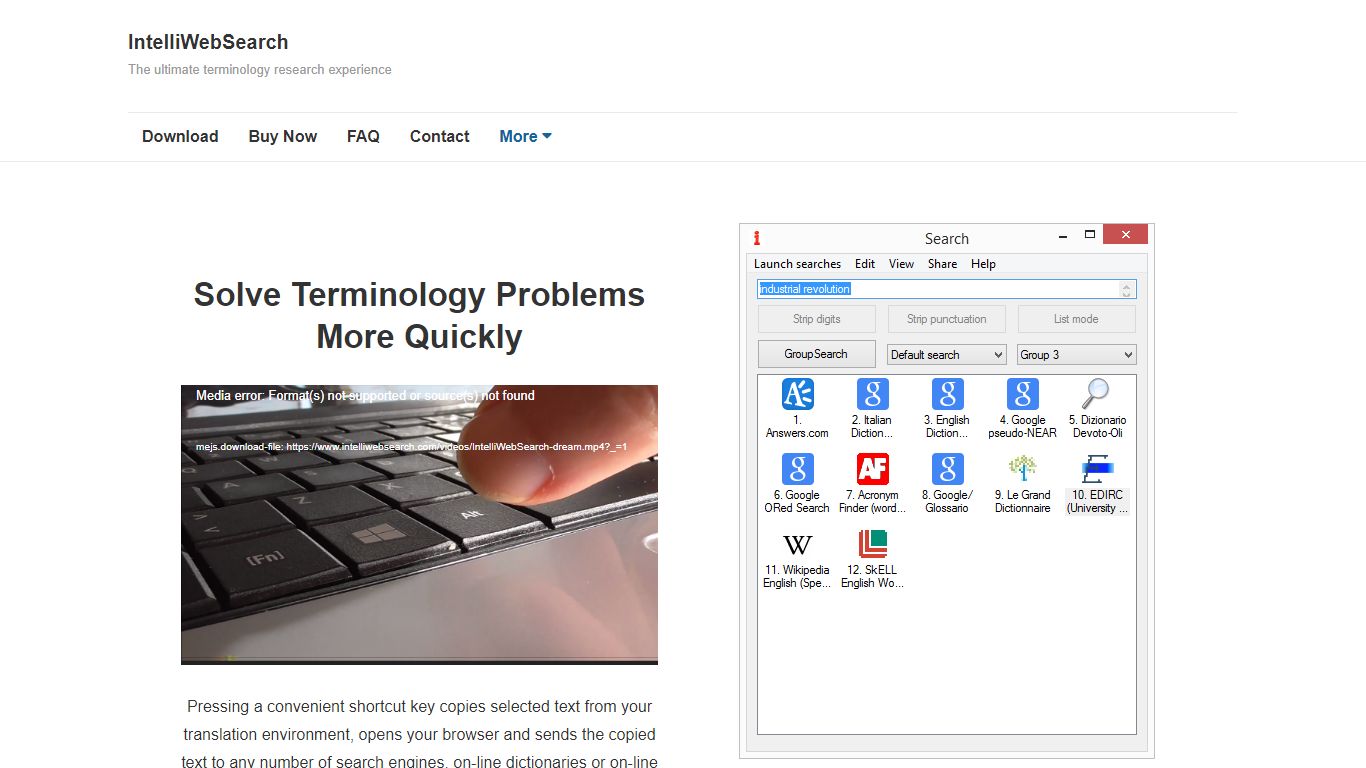Viewport: 1366px width, 768px height.
Task: Expand the Group 3 dropdown
Action: click(x=1076, y=355)
